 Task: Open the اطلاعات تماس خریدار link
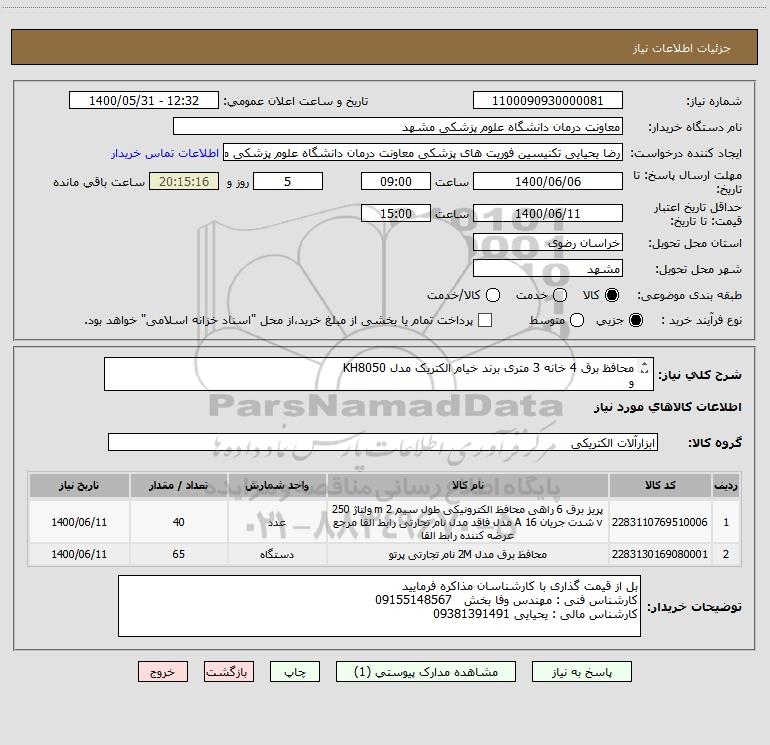point(165,153)
